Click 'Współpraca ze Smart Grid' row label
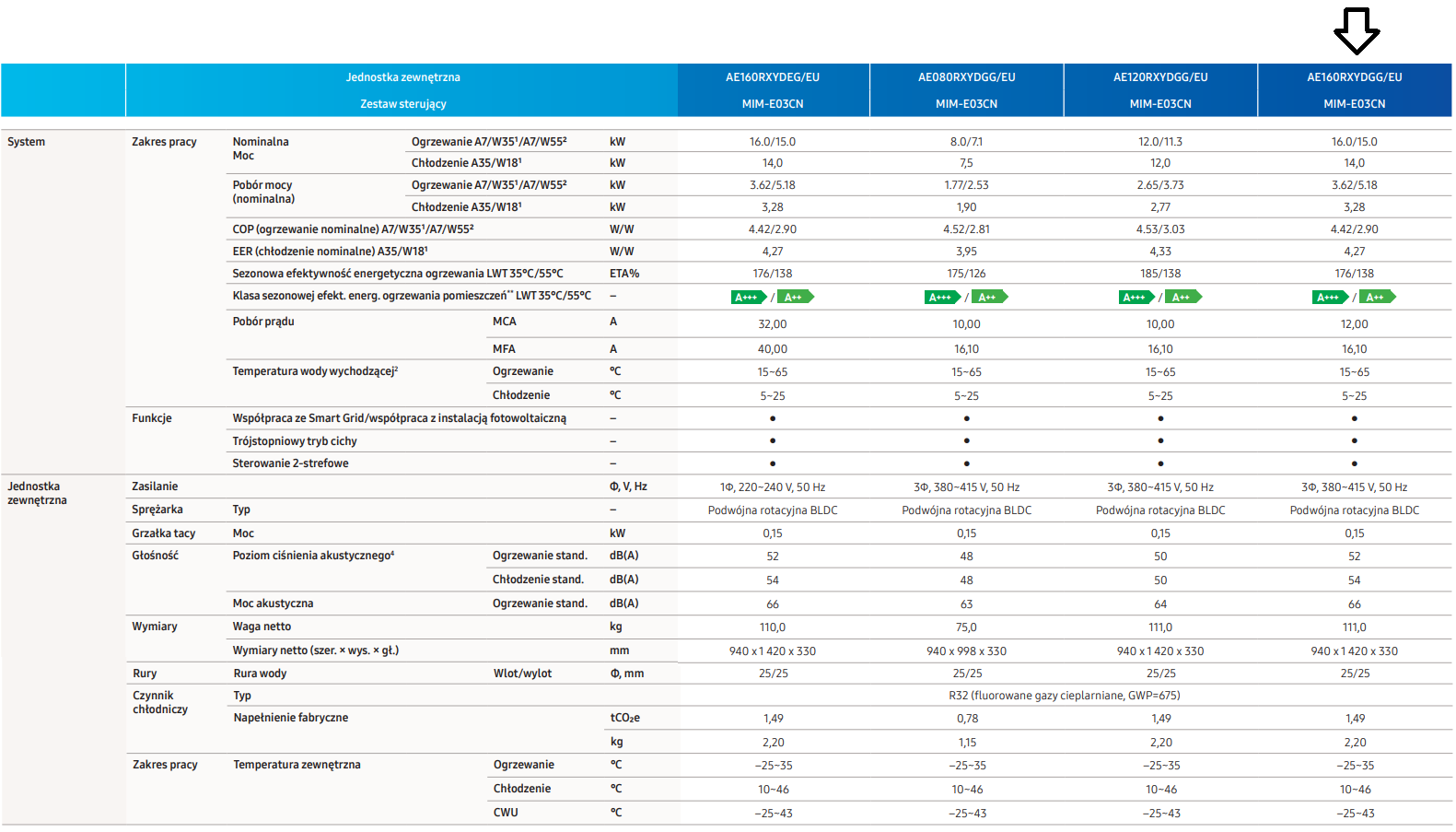The image size is (1456, 832). click(399, 418)
